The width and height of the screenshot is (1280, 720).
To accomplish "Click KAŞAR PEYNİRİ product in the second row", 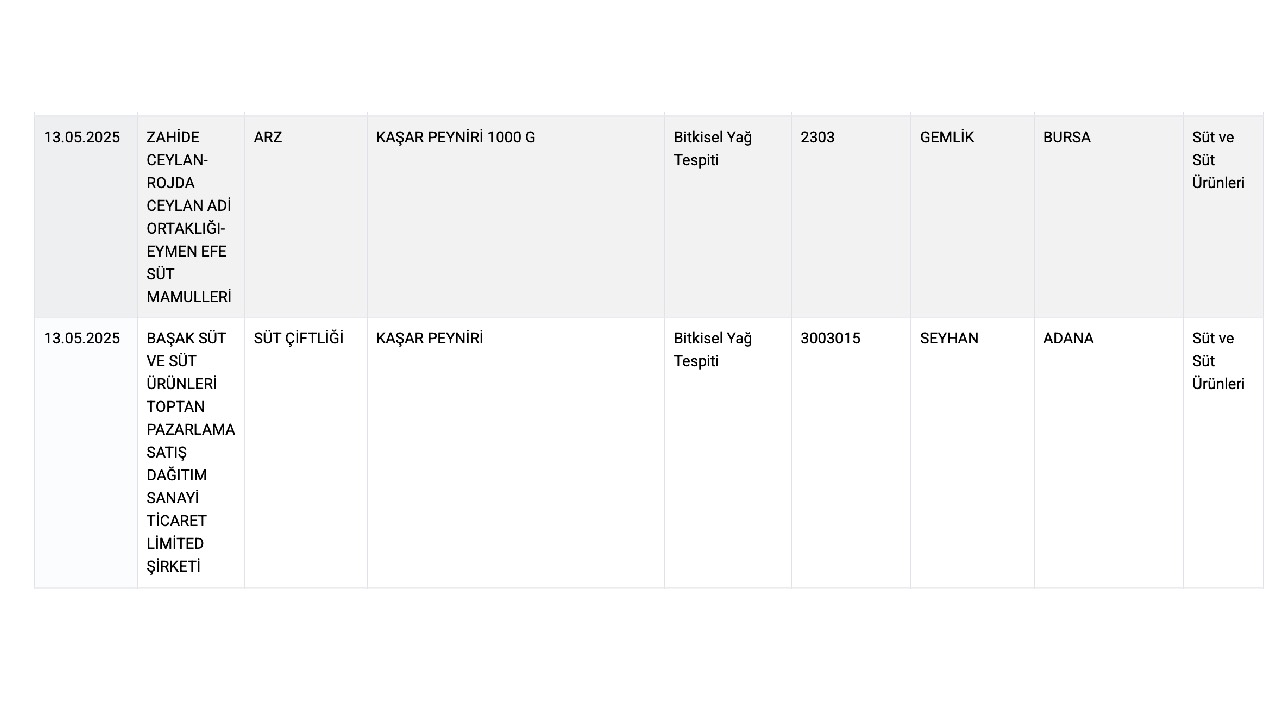I will pyautogui.click(x=429, y=338).
